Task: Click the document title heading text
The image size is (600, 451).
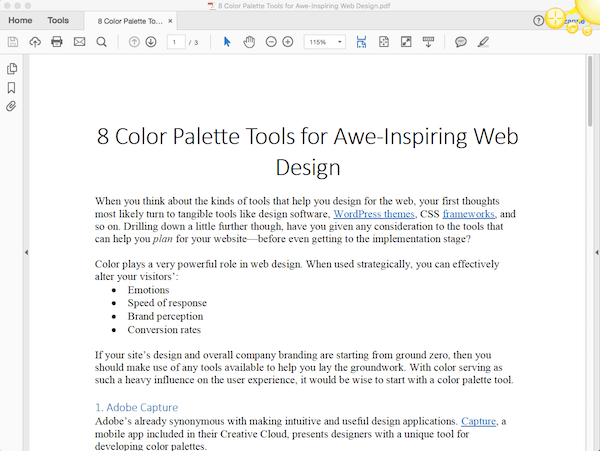Action: click(307, 152)
